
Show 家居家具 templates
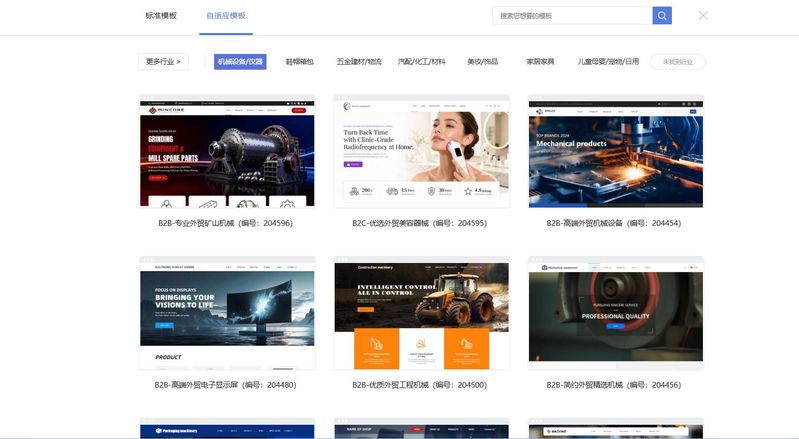[540, 62]
